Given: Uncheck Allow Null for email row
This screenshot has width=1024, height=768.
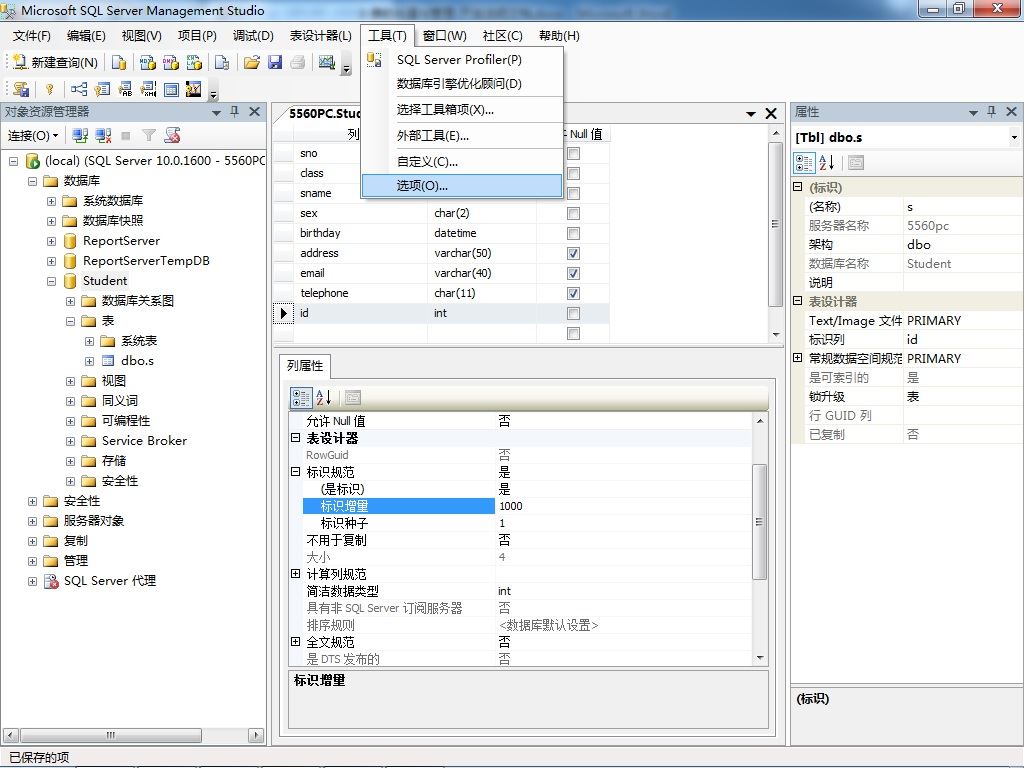Looking at the screenshot, I should [x=573, y=274].
